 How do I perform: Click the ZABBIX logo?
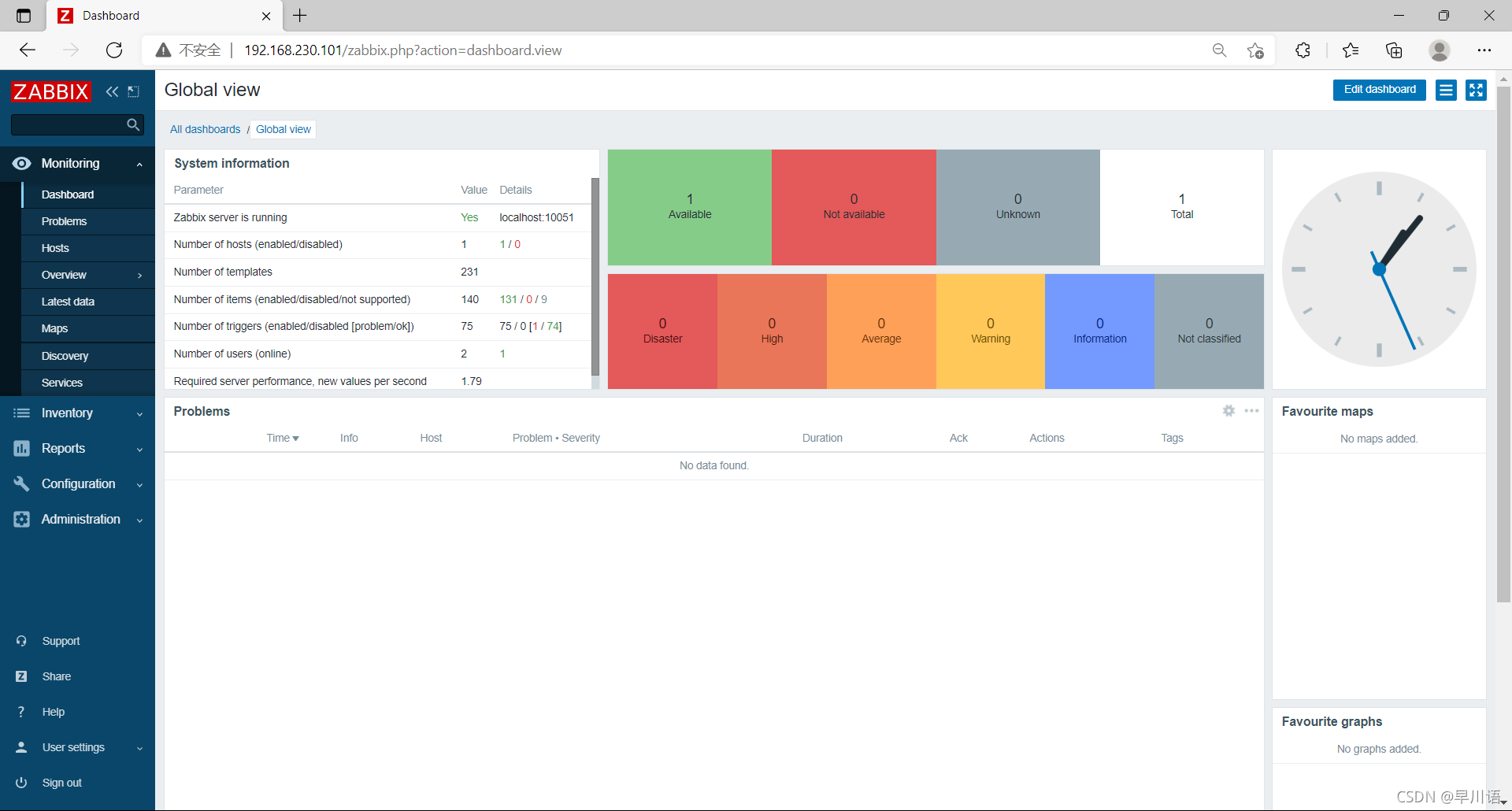click(x=51, y=91)
